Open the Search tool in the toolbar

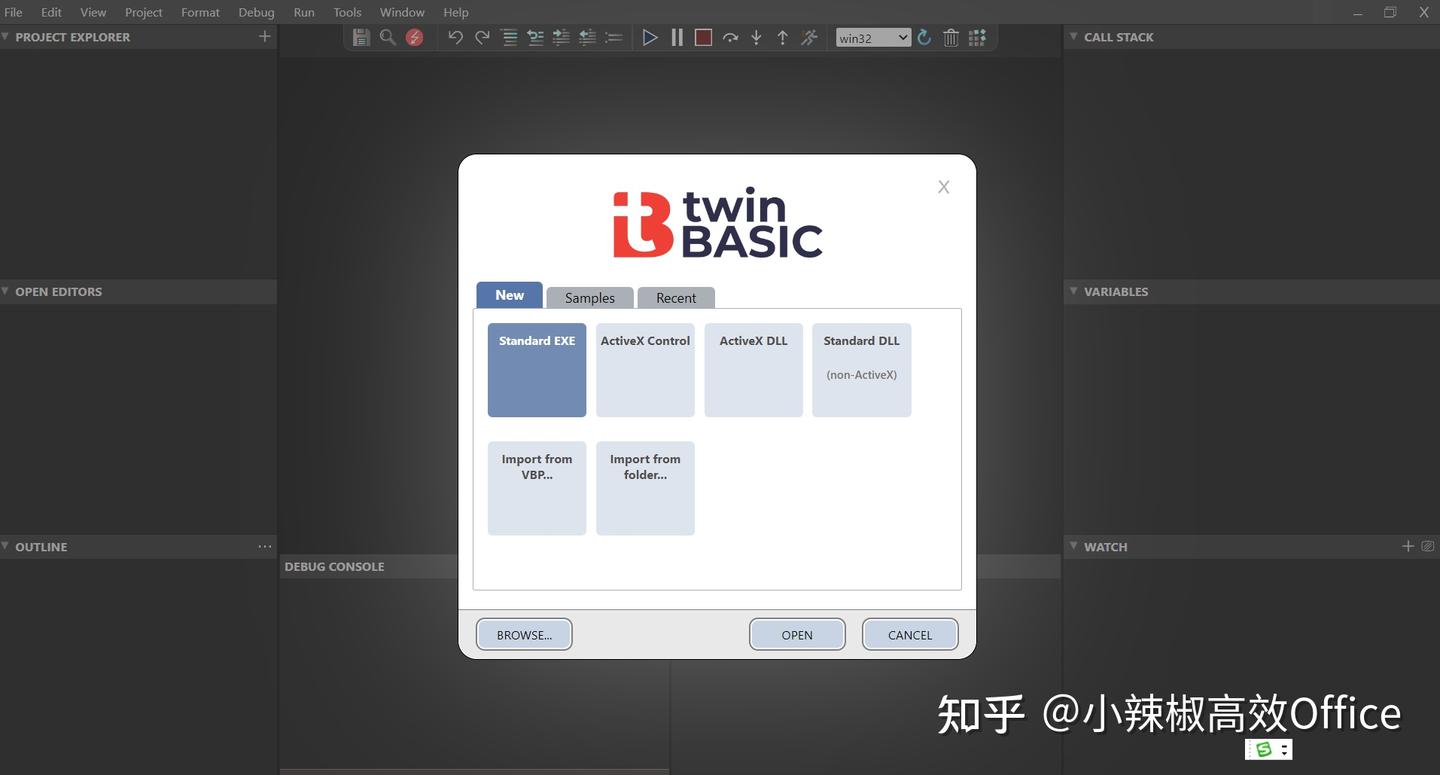tap(387, 37)
